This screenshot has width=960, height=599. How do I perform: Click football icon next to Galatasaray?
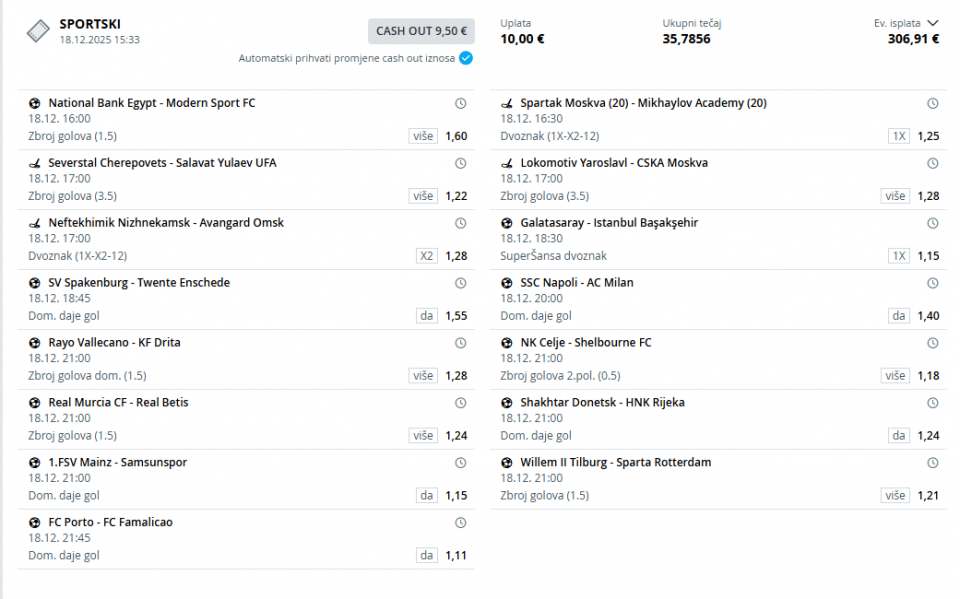pyautogui.click(x=506, y=223)
